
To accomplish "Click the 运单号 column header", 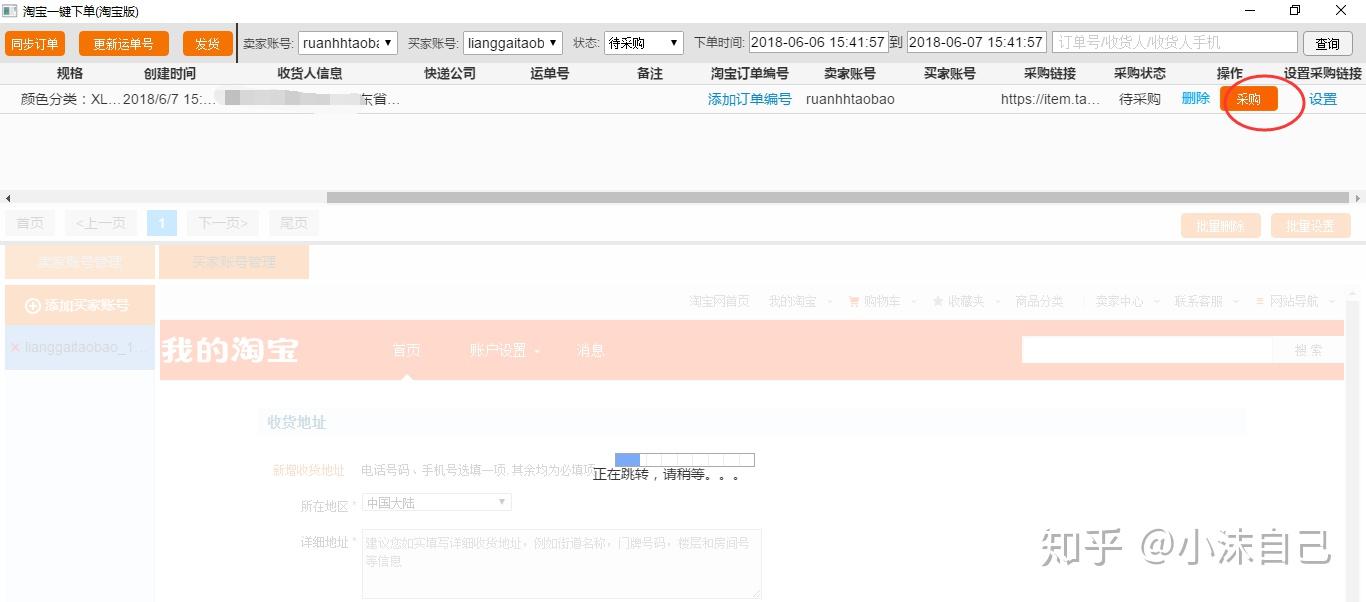I will [x=550, y=73].
